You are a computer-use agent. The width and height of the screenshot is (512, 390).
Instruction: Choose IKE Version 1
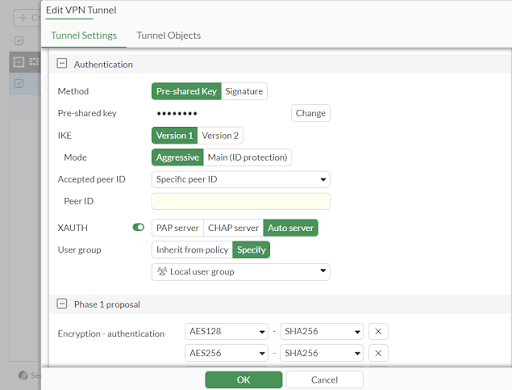point(175,136)
